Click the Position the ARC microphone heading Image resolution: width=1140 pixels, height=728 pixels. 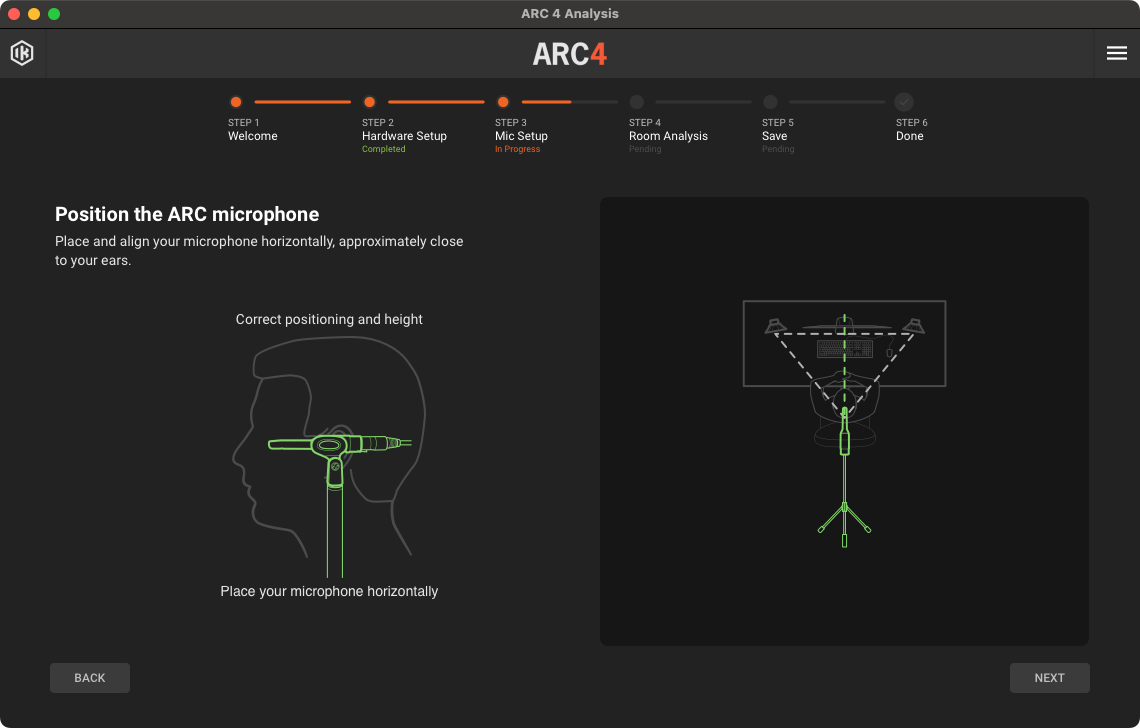[187, 214]
